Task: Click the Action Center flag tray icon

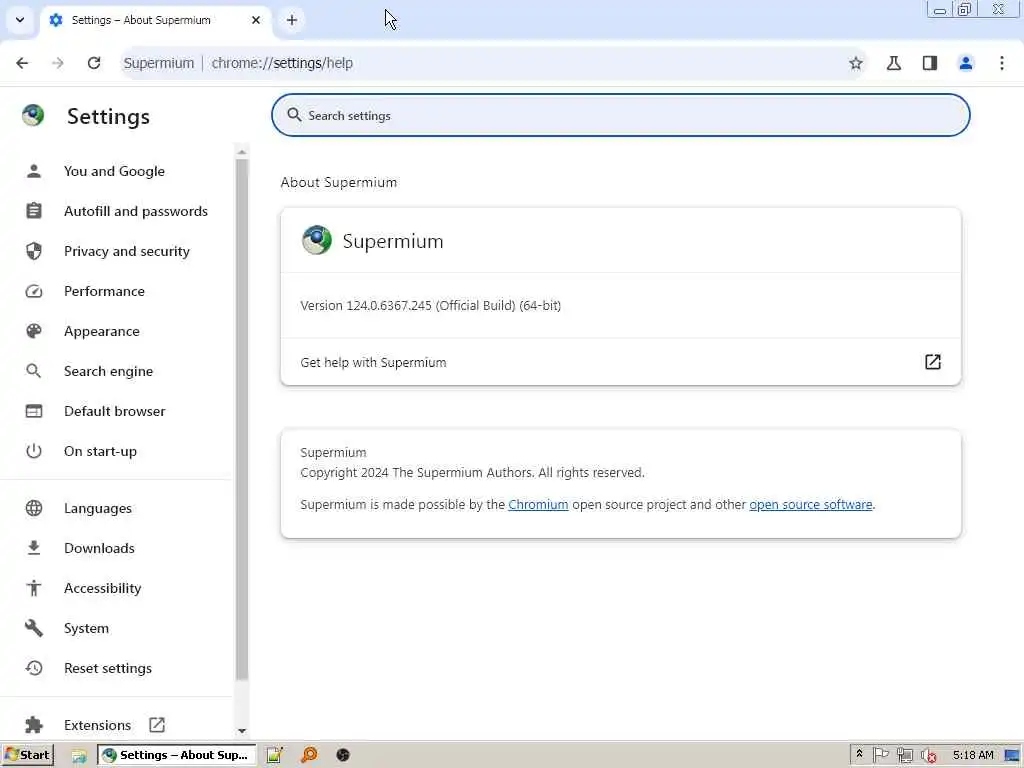Action: pos(881,755)
